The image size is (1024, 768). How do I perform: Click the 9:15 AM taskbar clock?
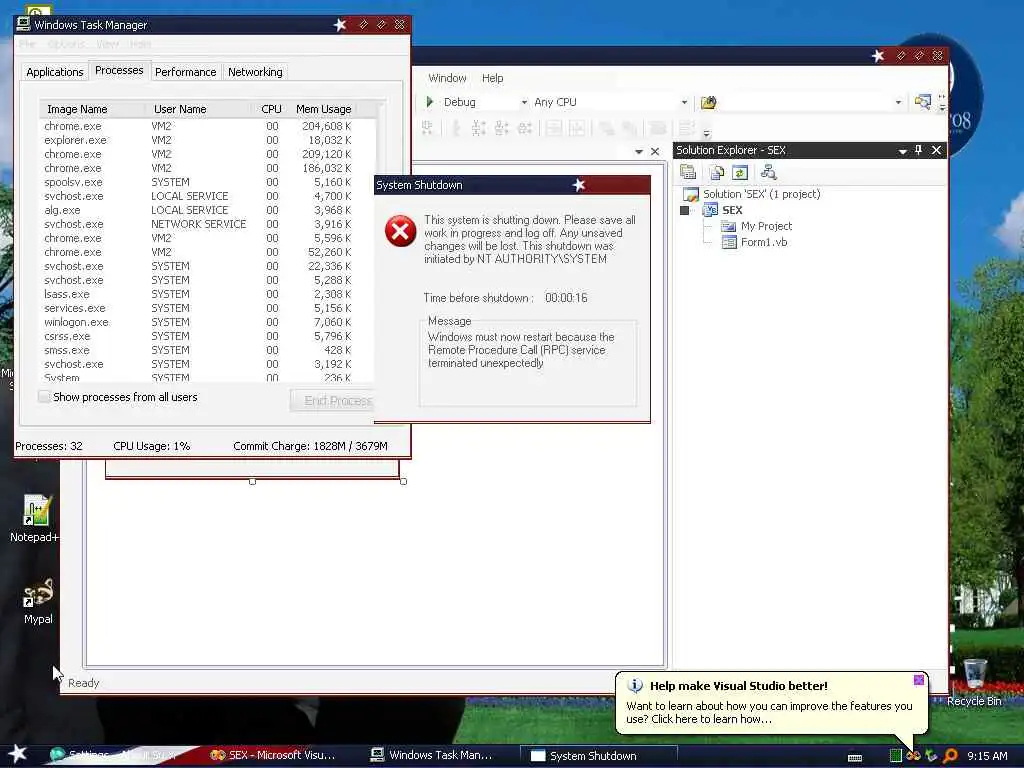pyautogui.click(x=987, y=756)
